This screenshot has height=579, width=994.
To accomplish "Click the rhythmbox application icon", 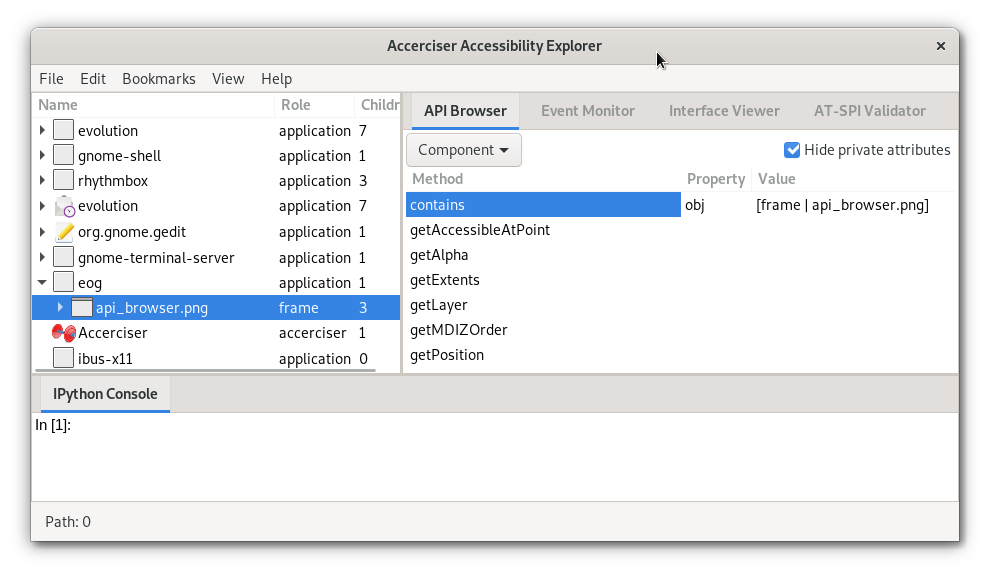I will point(64,181).
